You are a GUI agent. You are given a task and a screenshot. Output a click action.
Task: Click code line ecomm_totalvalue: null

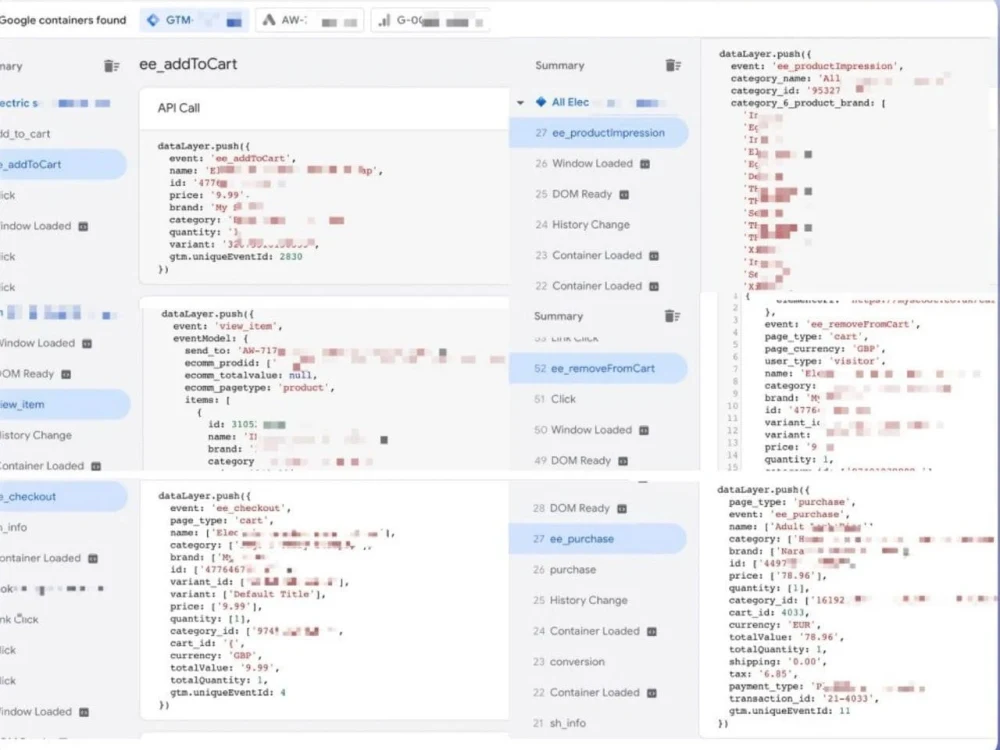tap(251, 375)
